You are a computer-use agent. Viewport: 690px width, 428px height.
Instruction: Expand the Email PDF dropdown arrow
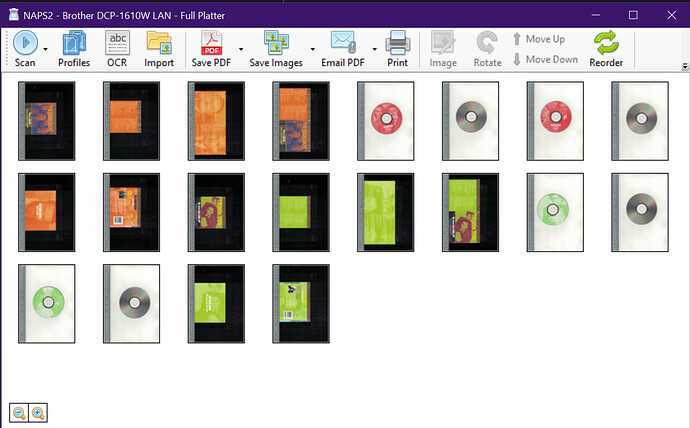[x=374, y=49]
